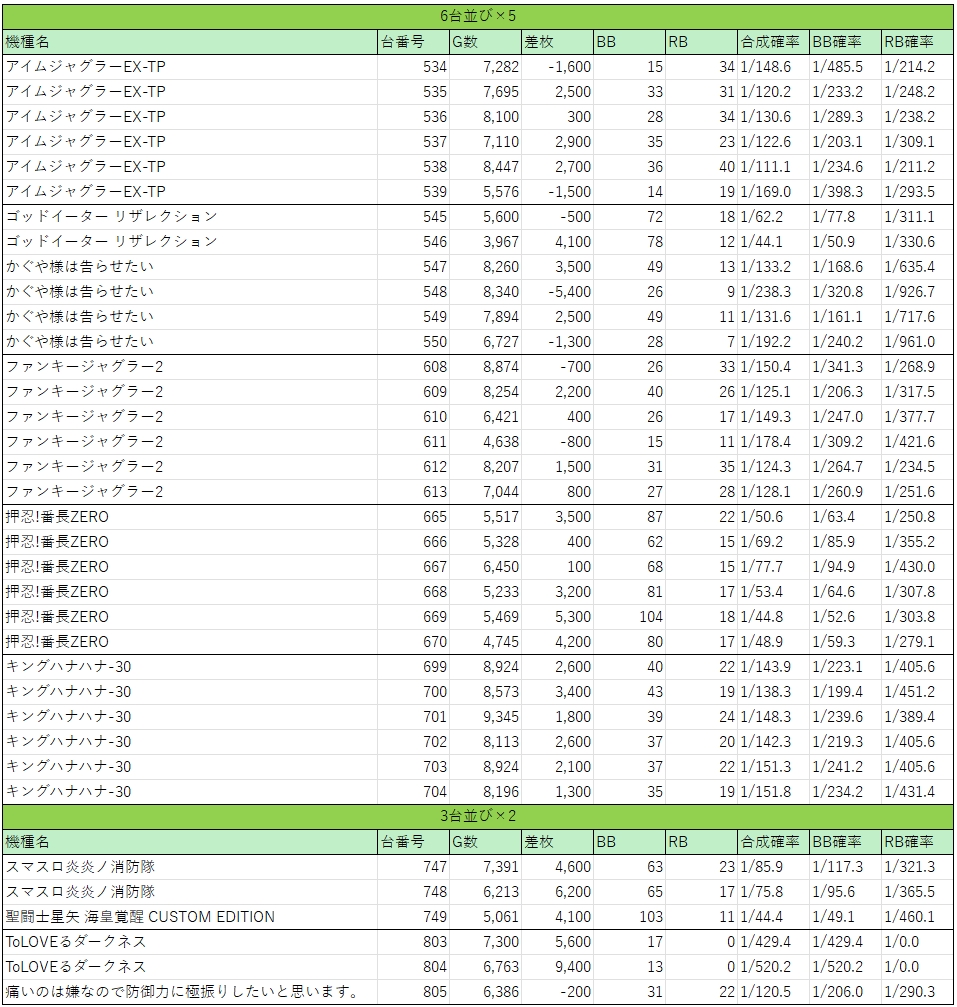Select BB probability 1/206.0
Screen dimensions: 957x1007
(x=845, y=993)
